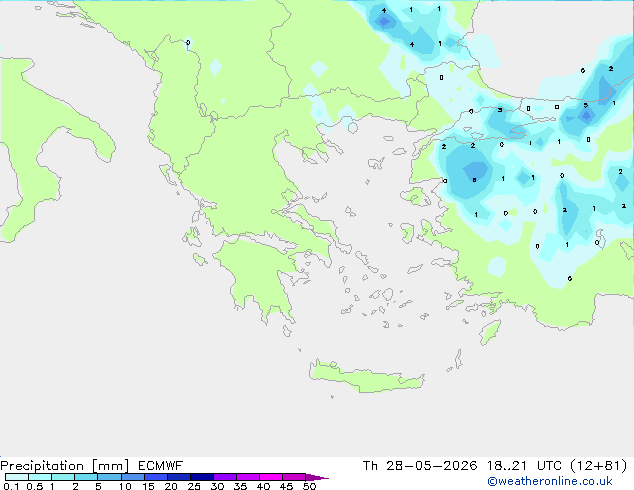Screen dimensions: 634x490
Task: Pick the color swatch between 2 and 5
Action: [86, 477]
